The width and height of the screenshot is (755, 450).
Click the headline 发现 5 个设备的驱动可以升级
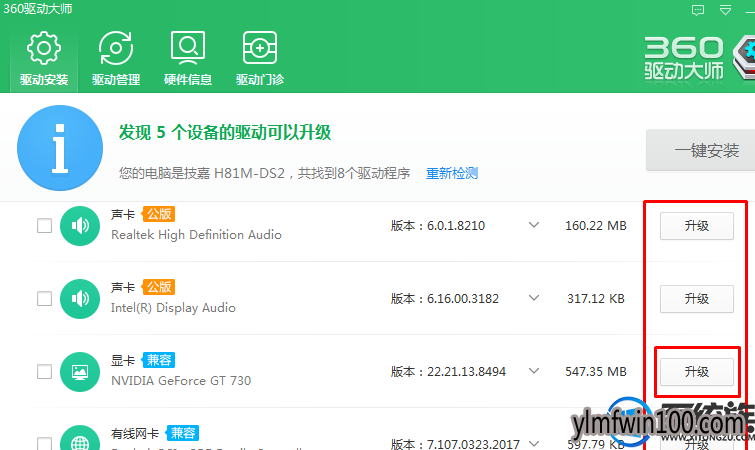point(225,132)
